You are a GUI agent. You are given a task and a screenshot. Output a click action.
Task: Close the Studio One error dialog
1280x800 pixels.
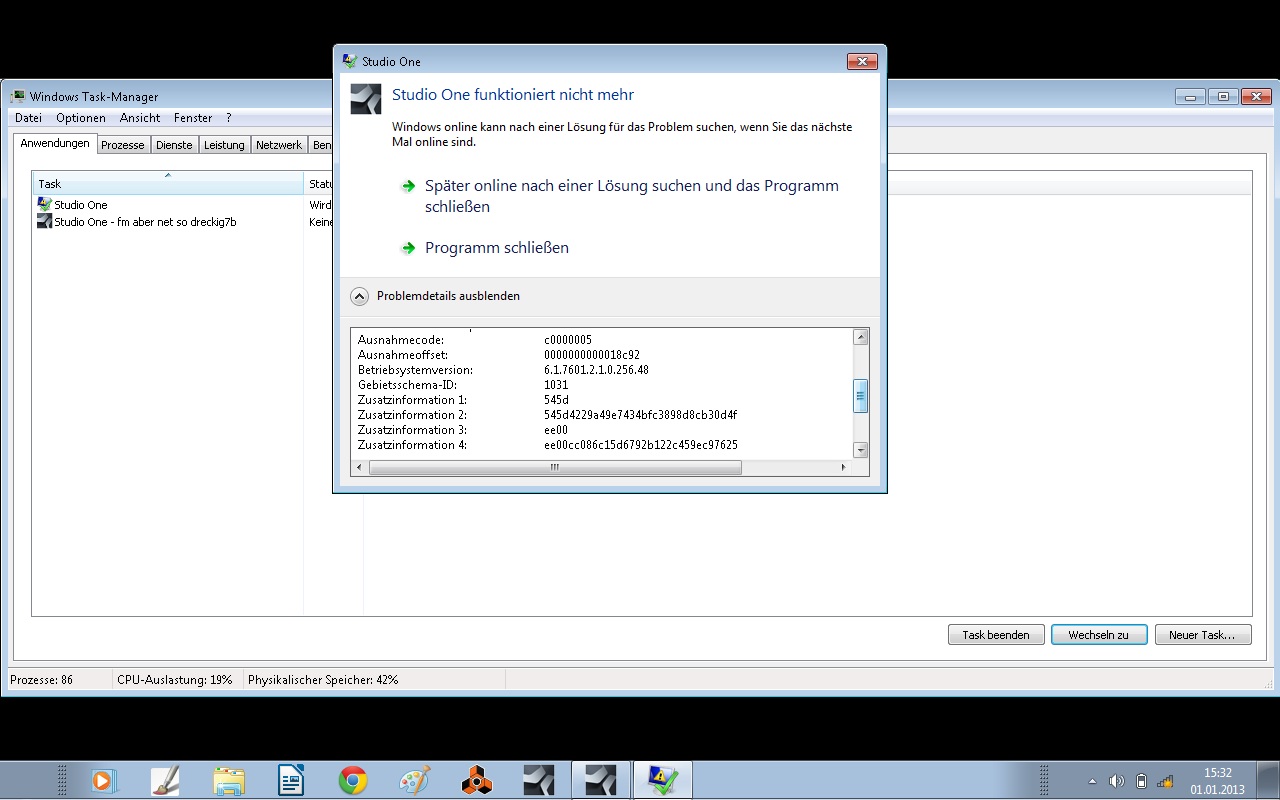click(862, 61)
